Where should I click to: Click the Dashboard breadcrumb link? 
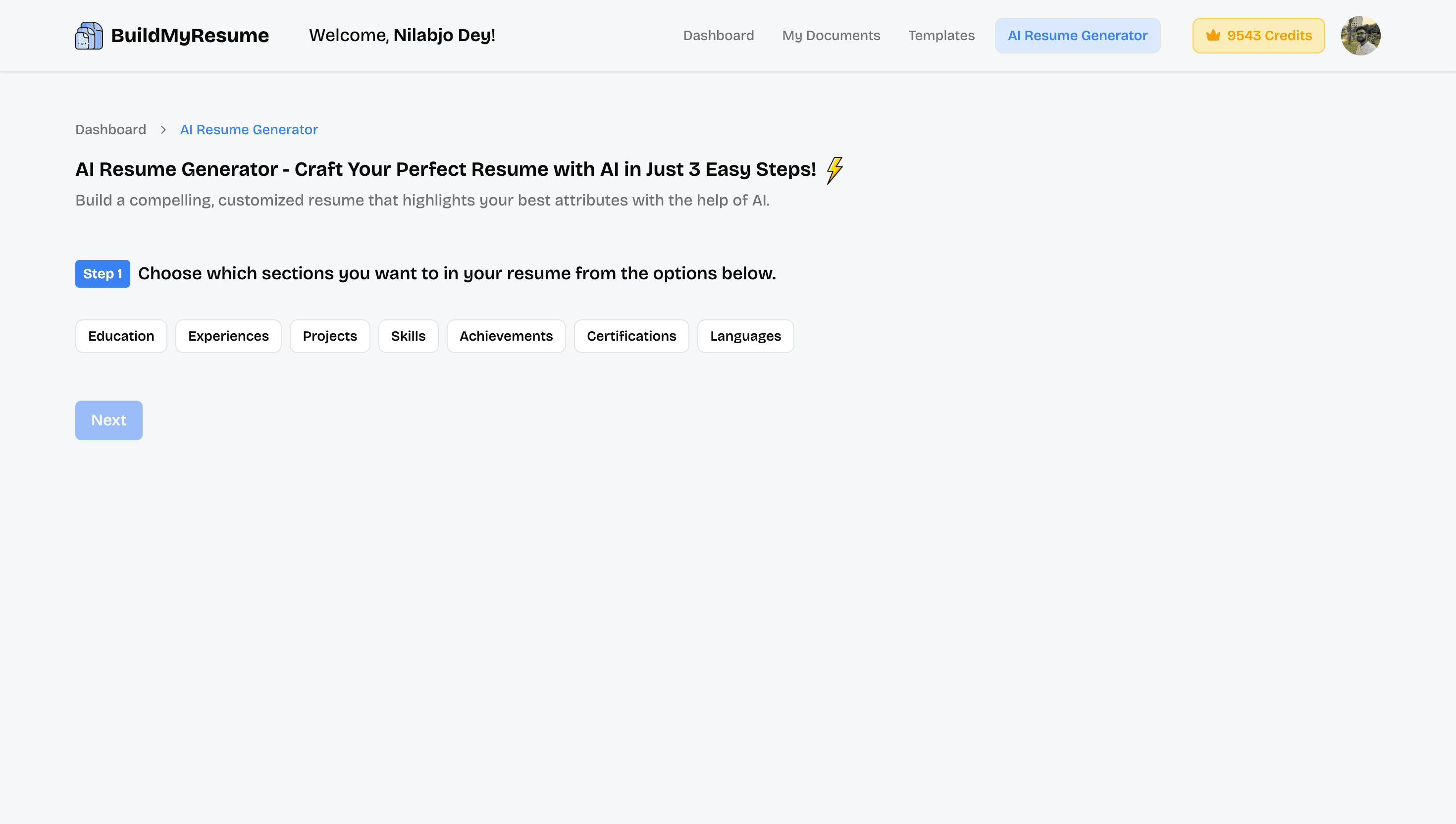click(x=110, y=130)
